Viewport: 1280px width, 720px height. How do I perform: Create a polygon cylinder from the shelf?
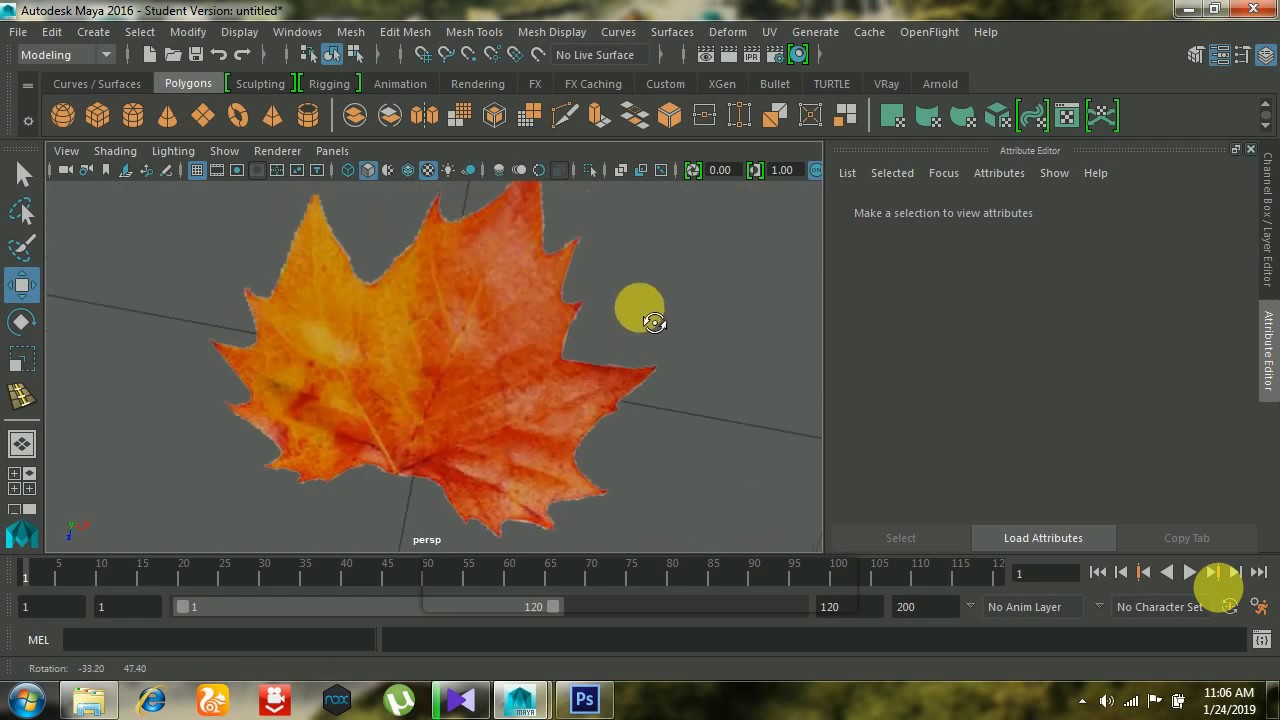click(133, 116)
